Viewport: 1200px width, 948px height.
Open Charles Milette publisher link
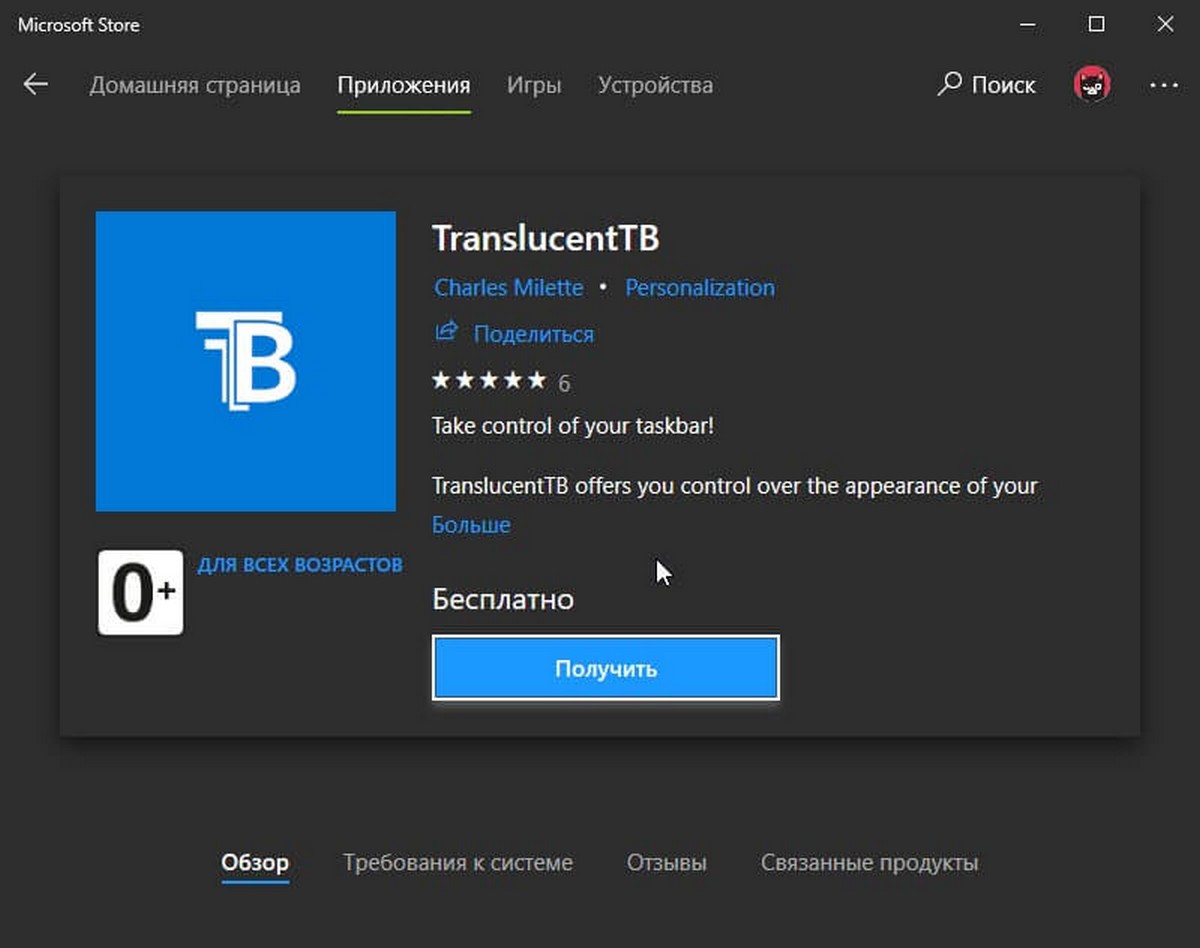coord(509,288)
